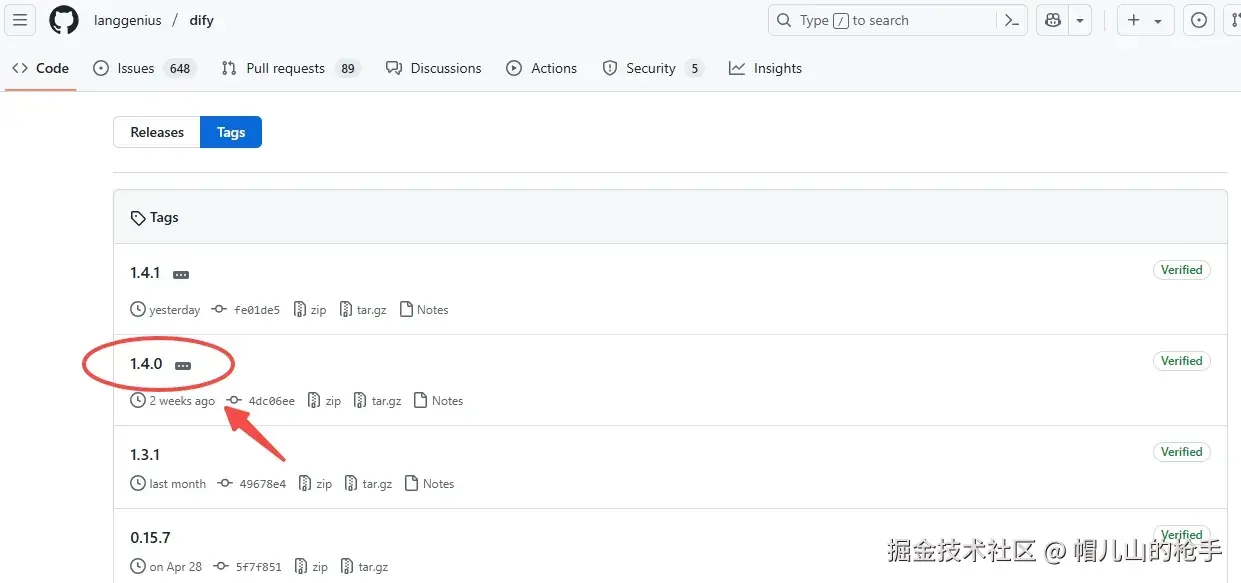Switch to the Code tab

tap(41, 68)
